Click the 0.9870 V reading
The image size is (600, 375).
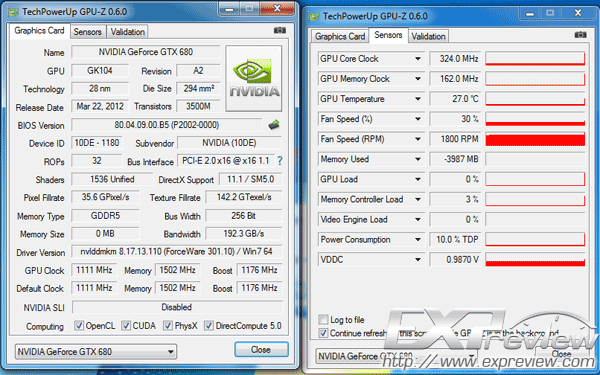click(455, 259)
